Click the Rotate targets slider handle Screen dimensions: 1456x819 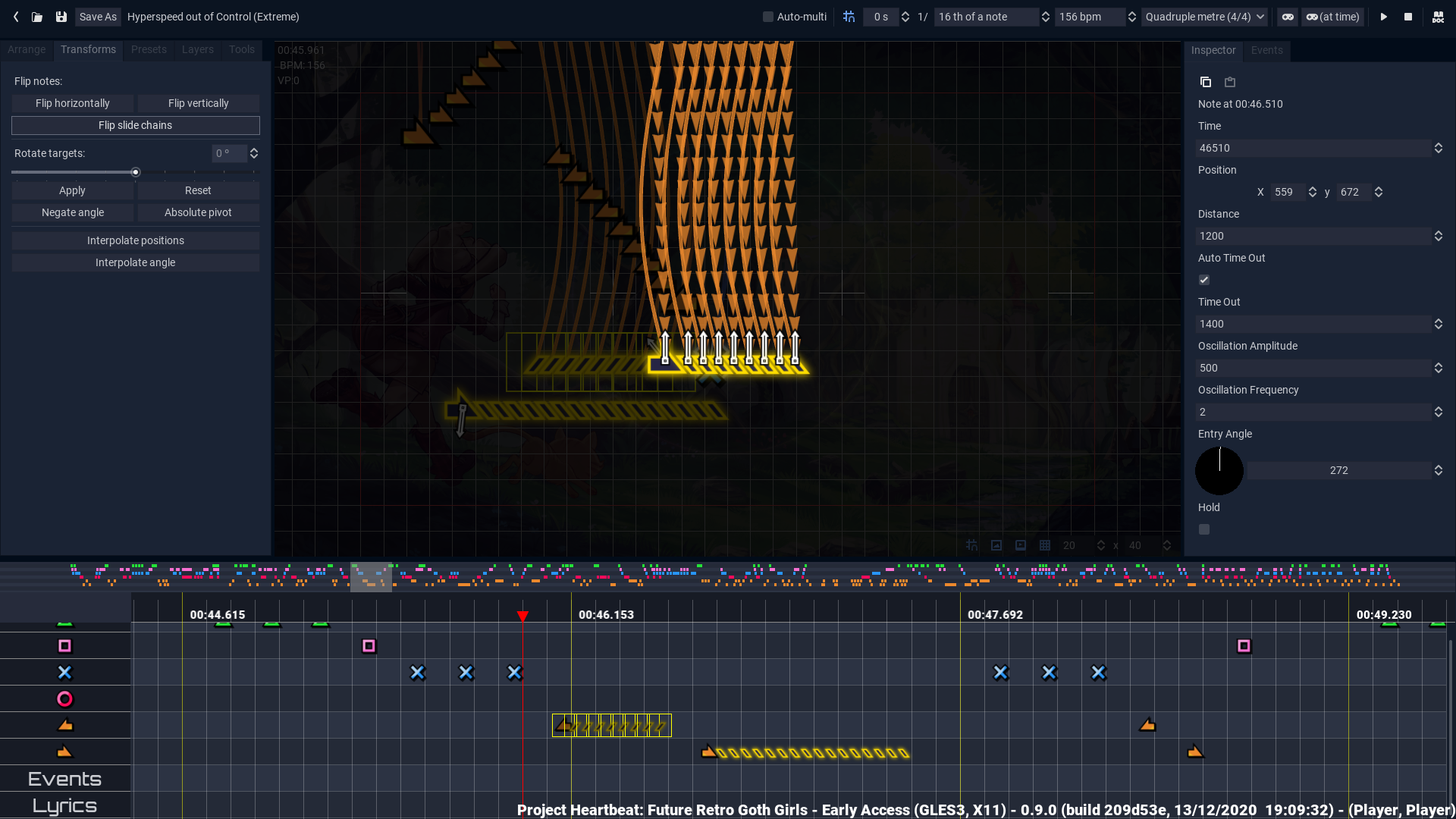tap(136, 172)
